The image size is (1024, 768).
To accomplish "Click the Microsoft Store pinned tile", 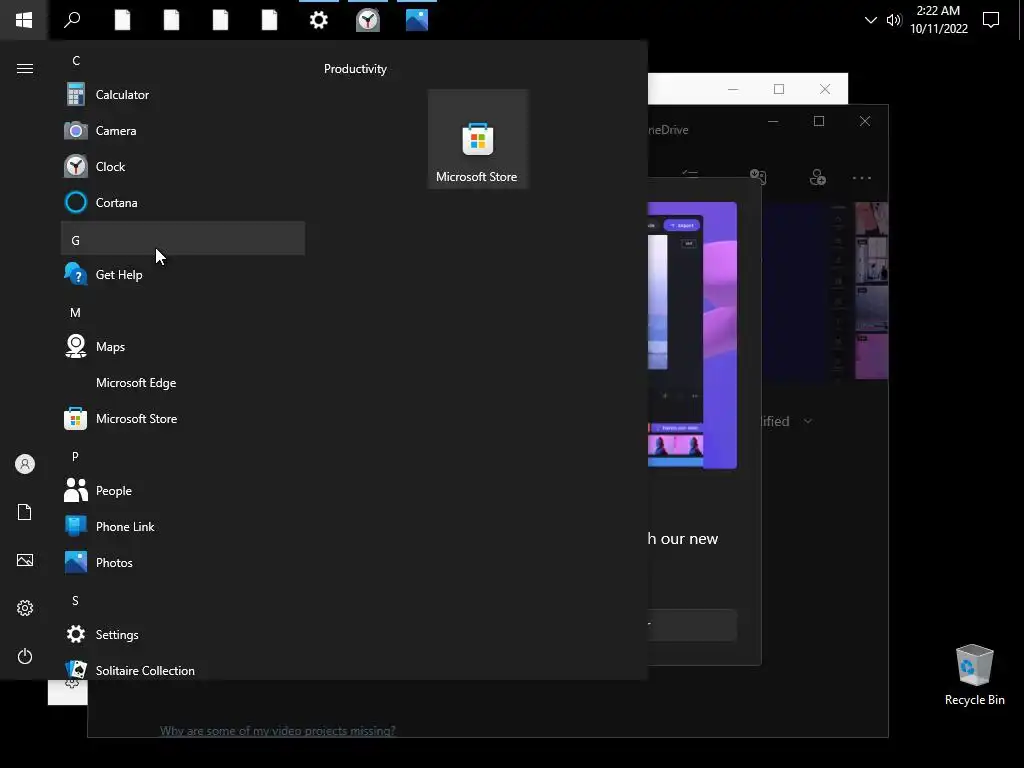I will click(477, 139).
